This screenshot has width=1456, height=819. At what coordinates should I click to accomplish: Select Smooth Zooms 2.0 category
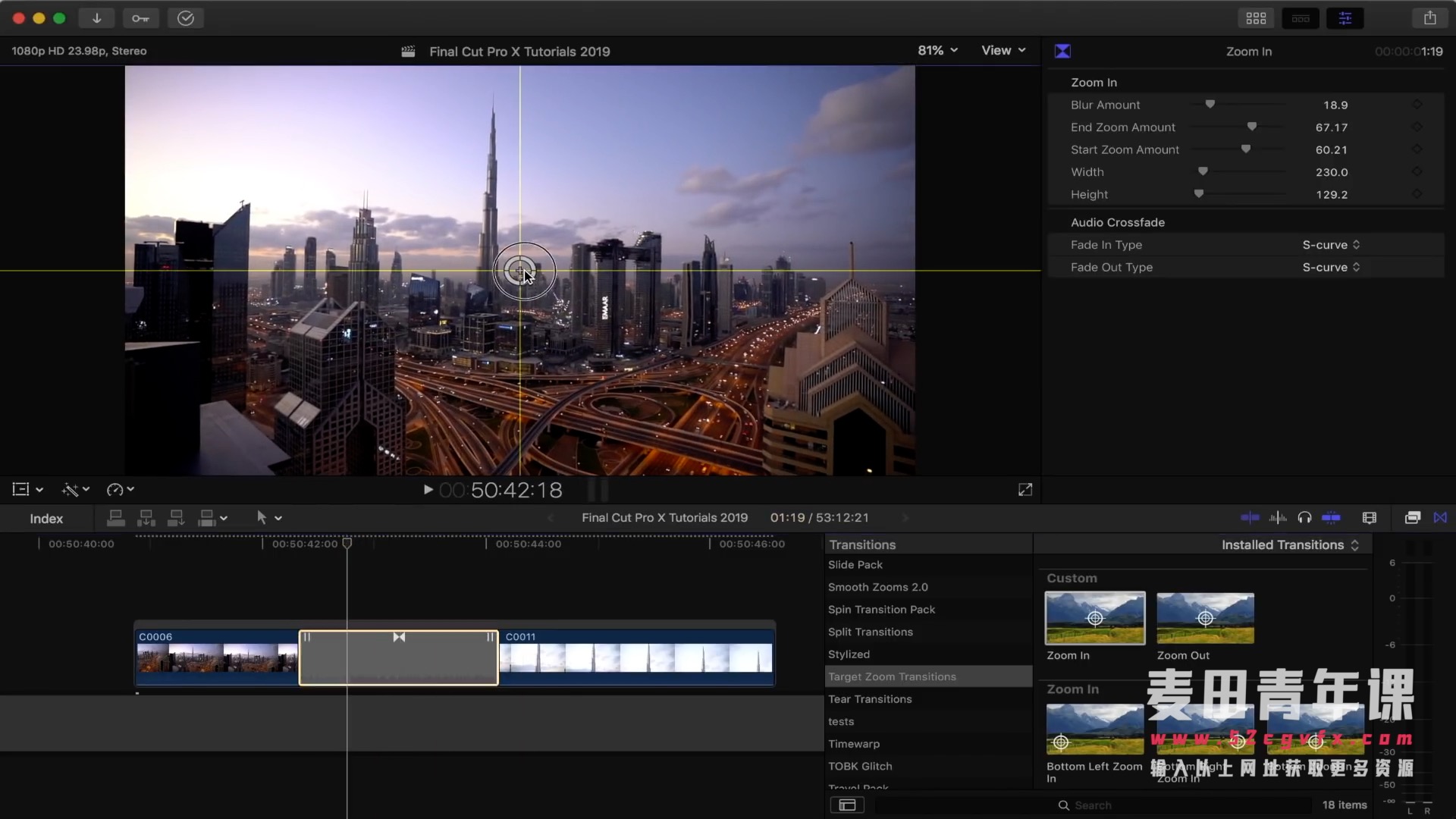point(877,587)
